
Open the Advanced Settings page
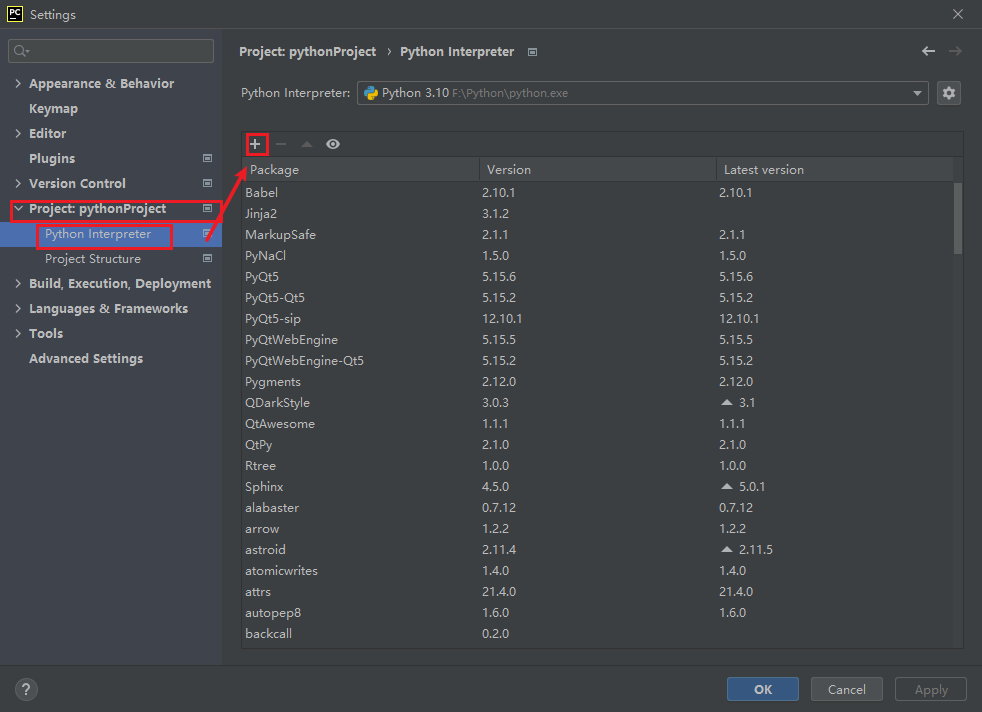86,359
